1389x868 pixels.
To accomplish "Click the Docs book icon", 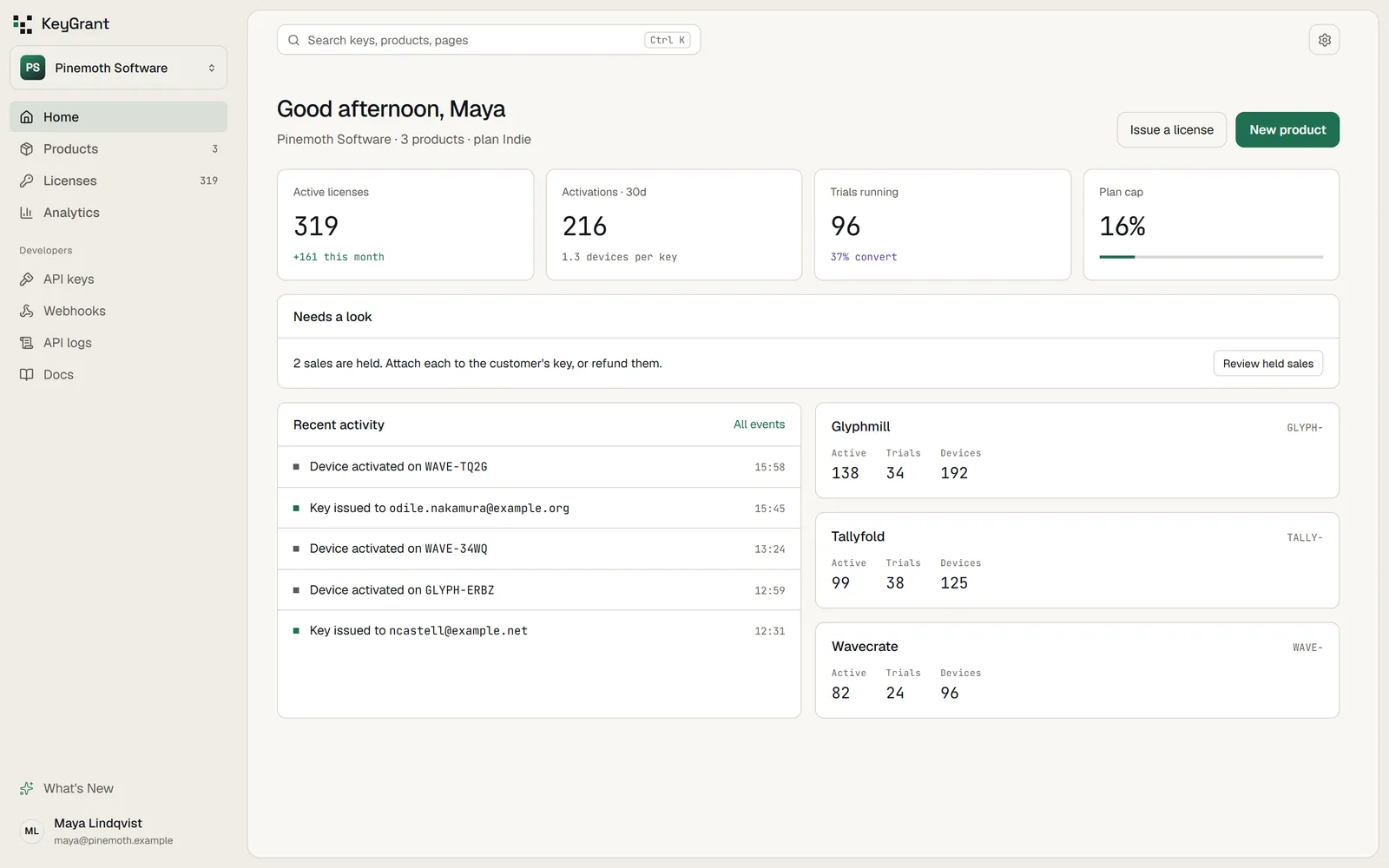I will (x=27, y=375).
